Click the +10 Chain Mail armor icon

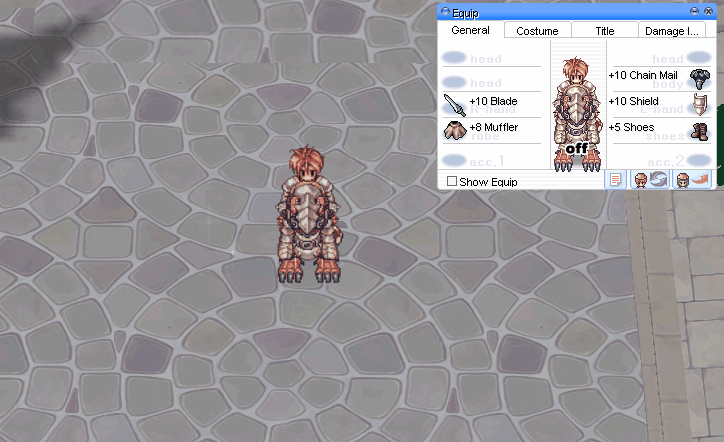[700, 79]
